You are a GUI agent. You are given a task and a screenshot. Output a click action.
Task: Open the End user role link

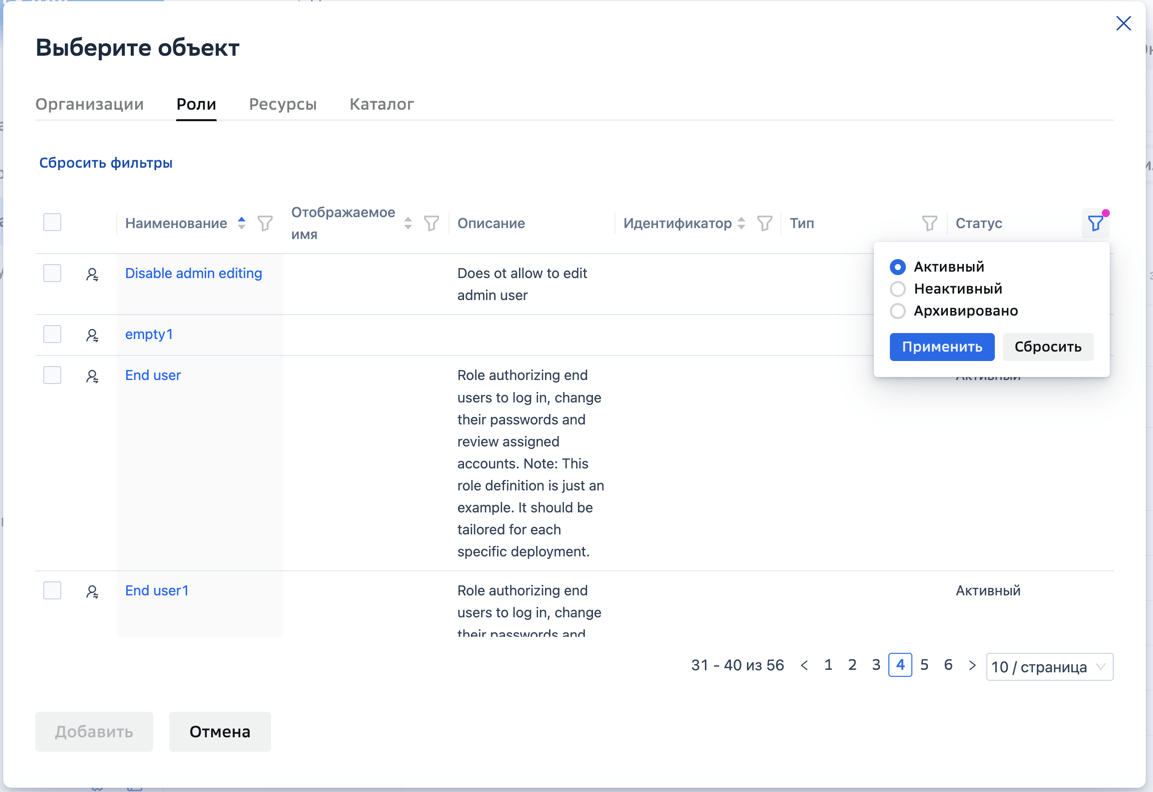point(153,375)
